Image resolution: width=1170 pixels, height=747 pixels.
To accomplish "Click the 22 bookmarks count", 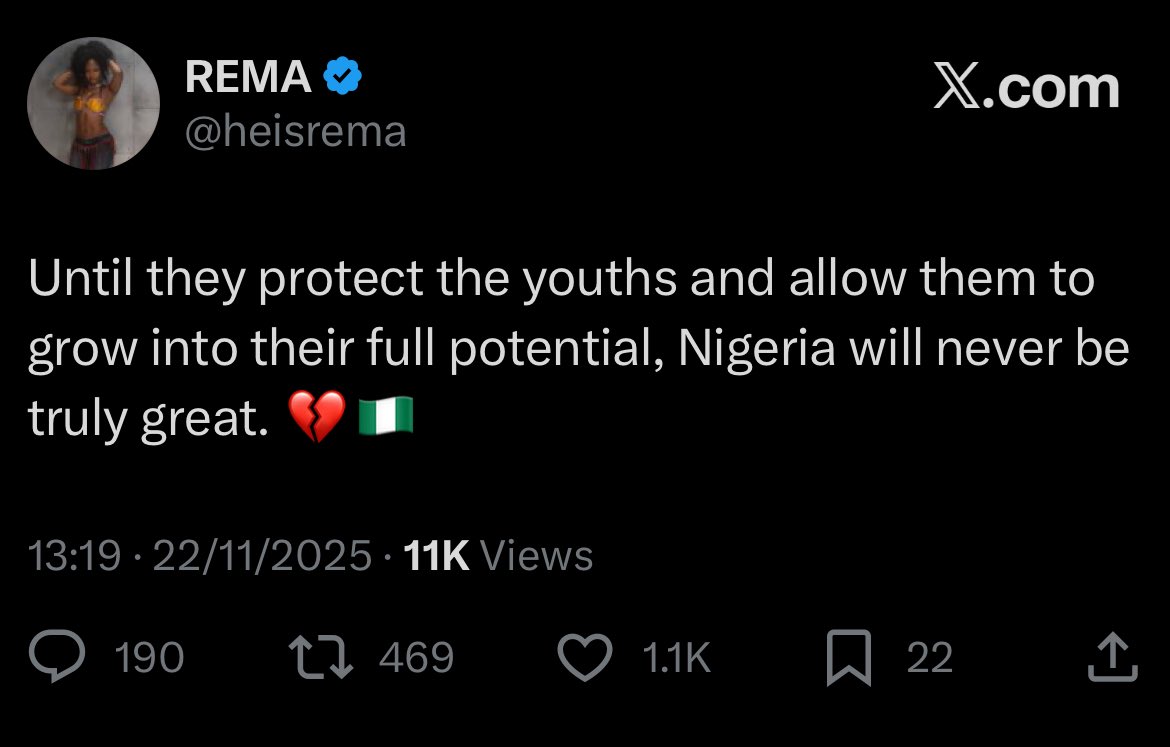I will (x=929, y=658).
